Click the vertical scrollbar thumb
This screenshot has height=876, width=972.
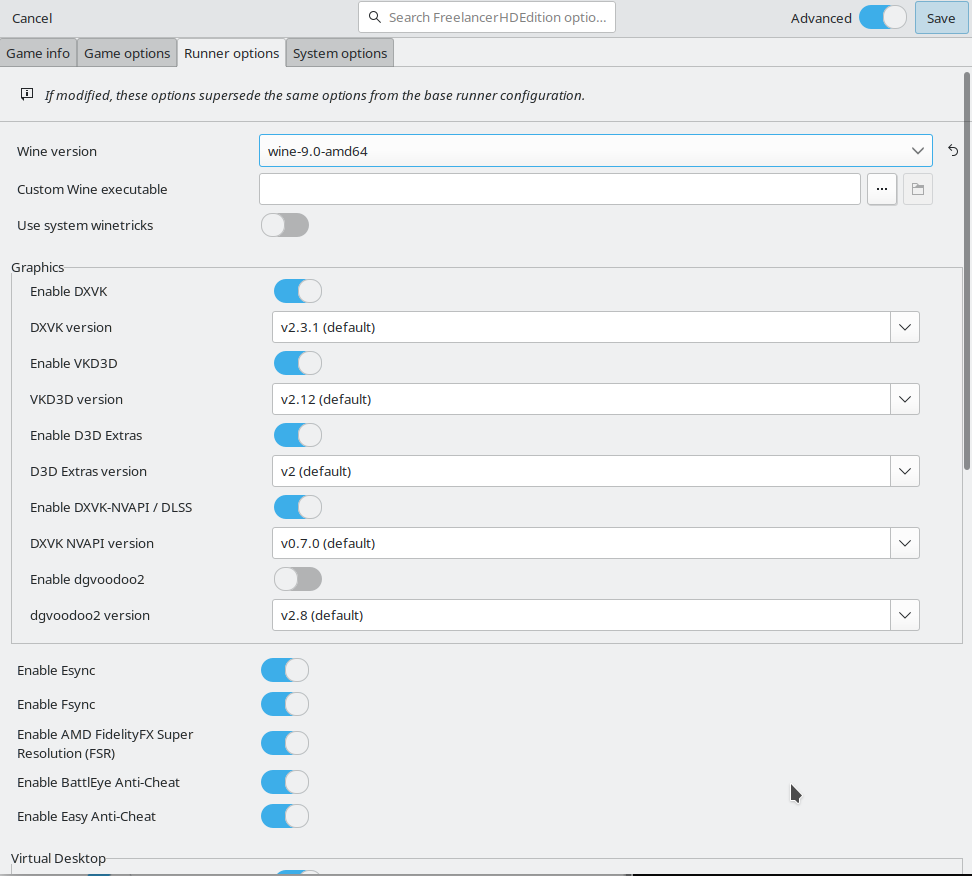966,271
